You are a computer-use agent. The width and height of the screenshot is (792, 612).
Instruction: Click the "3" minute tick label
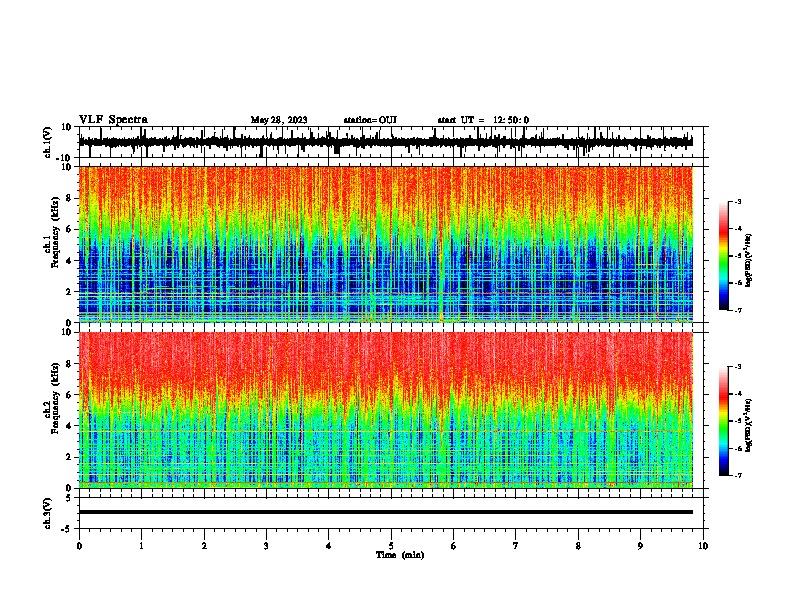tap(266, 546)
